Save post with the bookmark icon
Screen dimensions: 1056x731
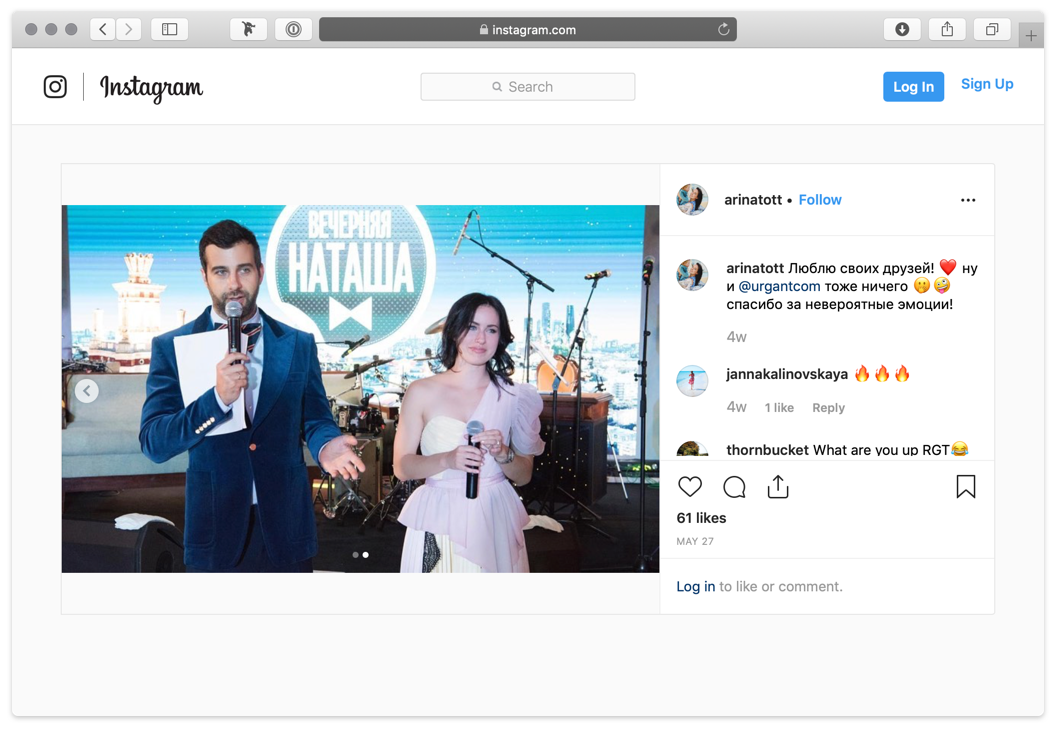(965, 487)
